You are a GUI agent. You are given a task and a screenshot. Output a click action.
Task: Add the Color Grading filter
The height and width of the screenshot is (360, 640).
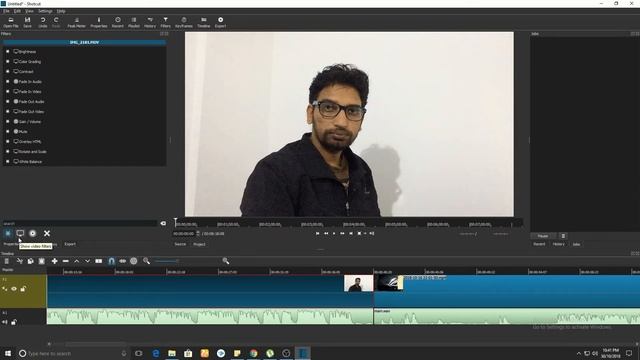tap(29, 62)
